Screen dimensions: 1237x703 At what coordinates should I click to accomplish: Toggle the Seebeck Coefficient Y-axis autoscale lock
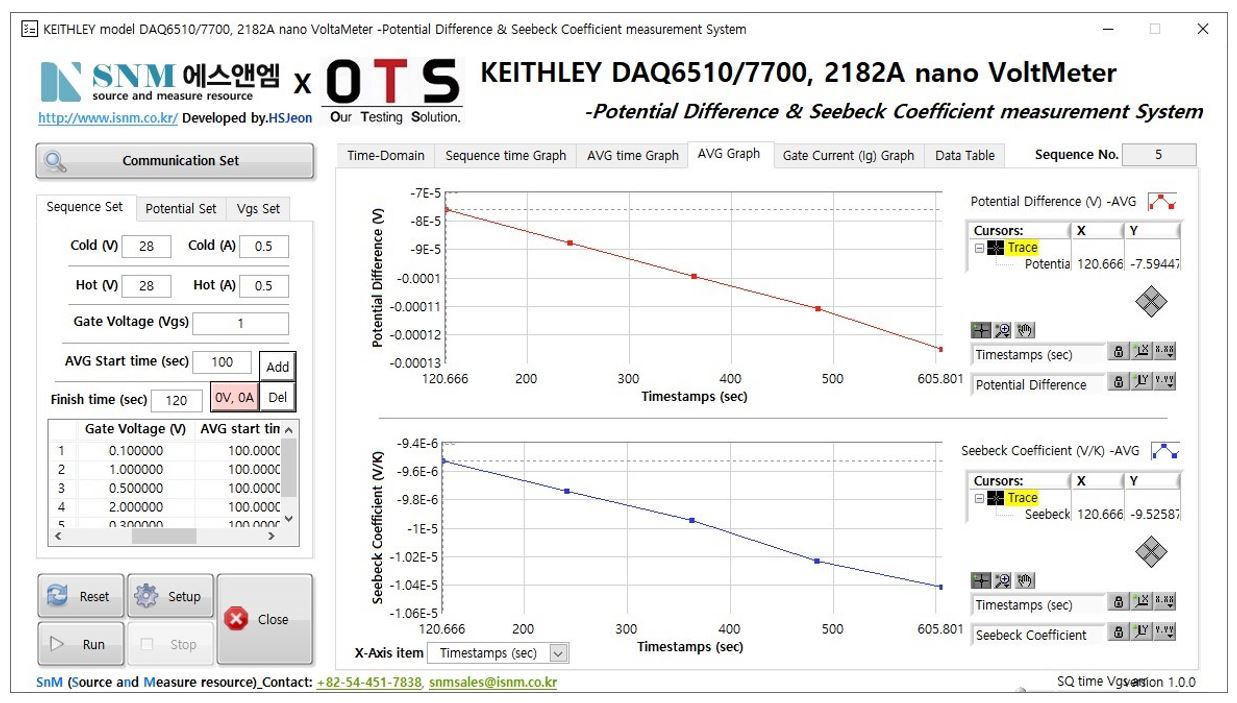pos(1118,633)
